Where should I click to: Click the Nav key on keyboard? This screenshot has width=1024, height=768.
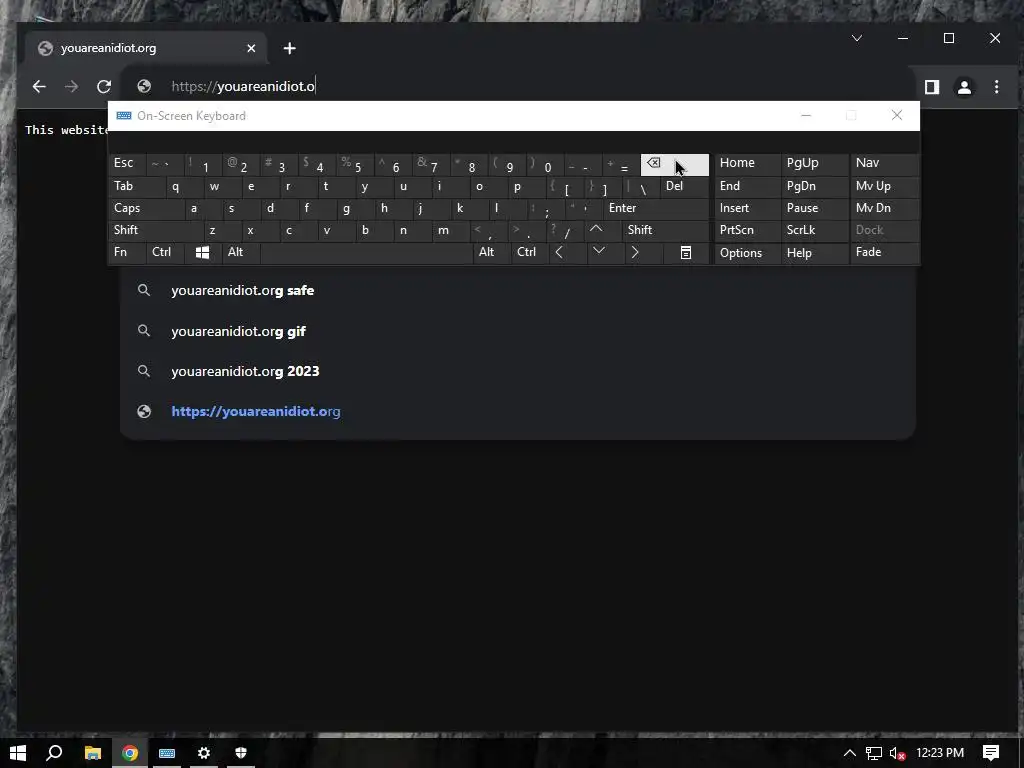tap(884, 165)
